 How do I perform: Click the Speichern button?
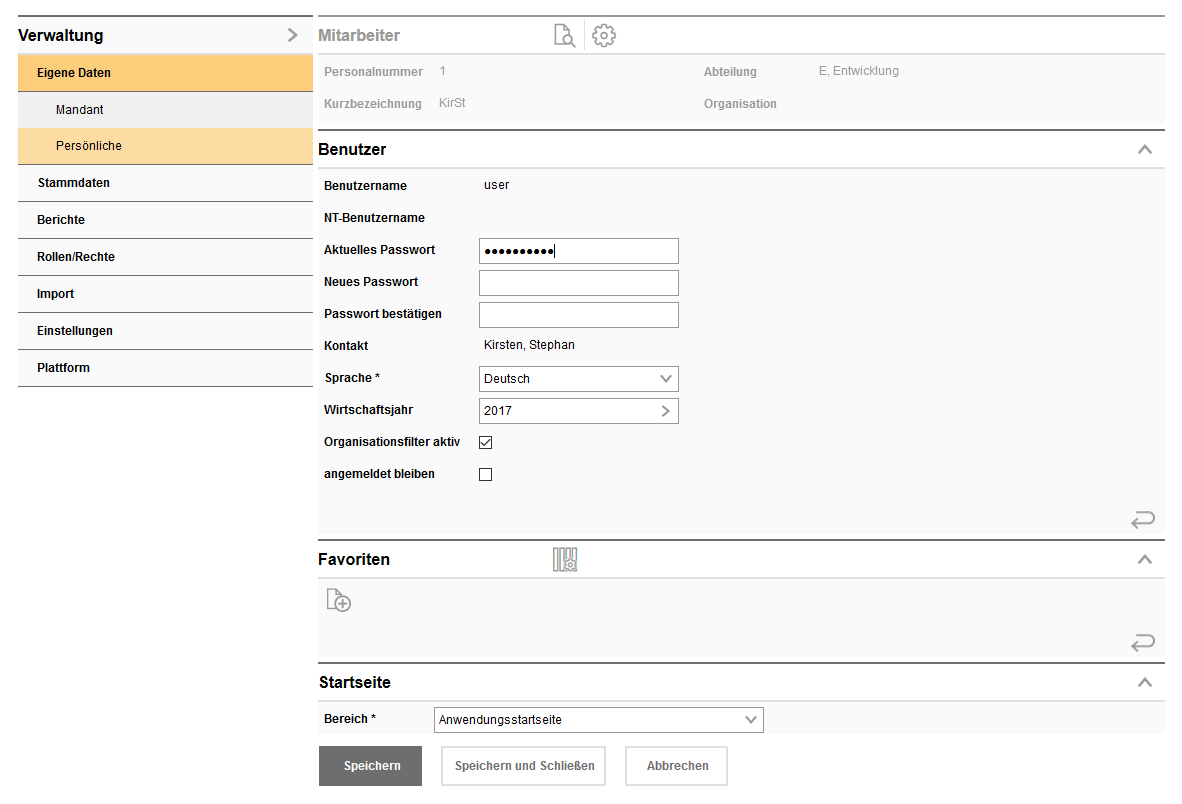[370, 766]
